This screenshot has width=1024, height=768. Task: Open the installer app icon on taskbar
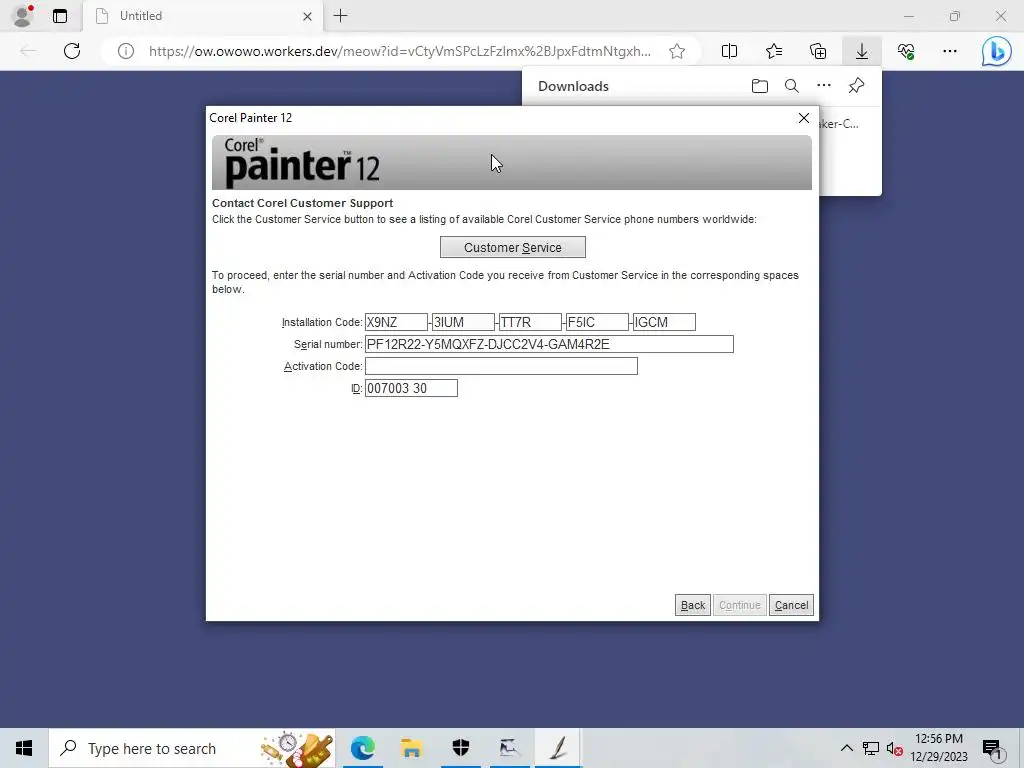(509, 748)
